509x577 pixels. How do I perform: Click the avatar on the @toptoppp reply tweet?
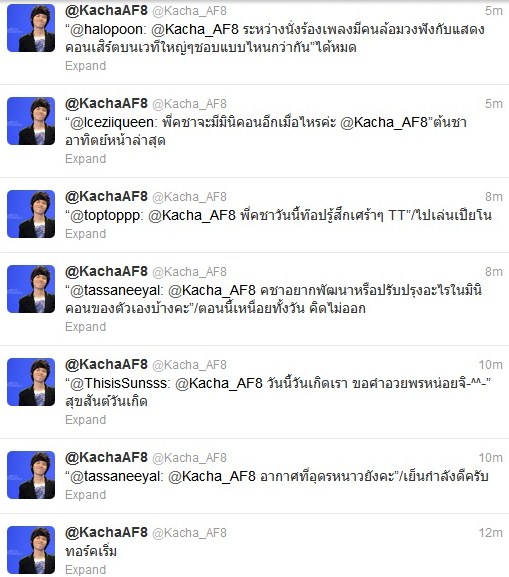[31, 214]
